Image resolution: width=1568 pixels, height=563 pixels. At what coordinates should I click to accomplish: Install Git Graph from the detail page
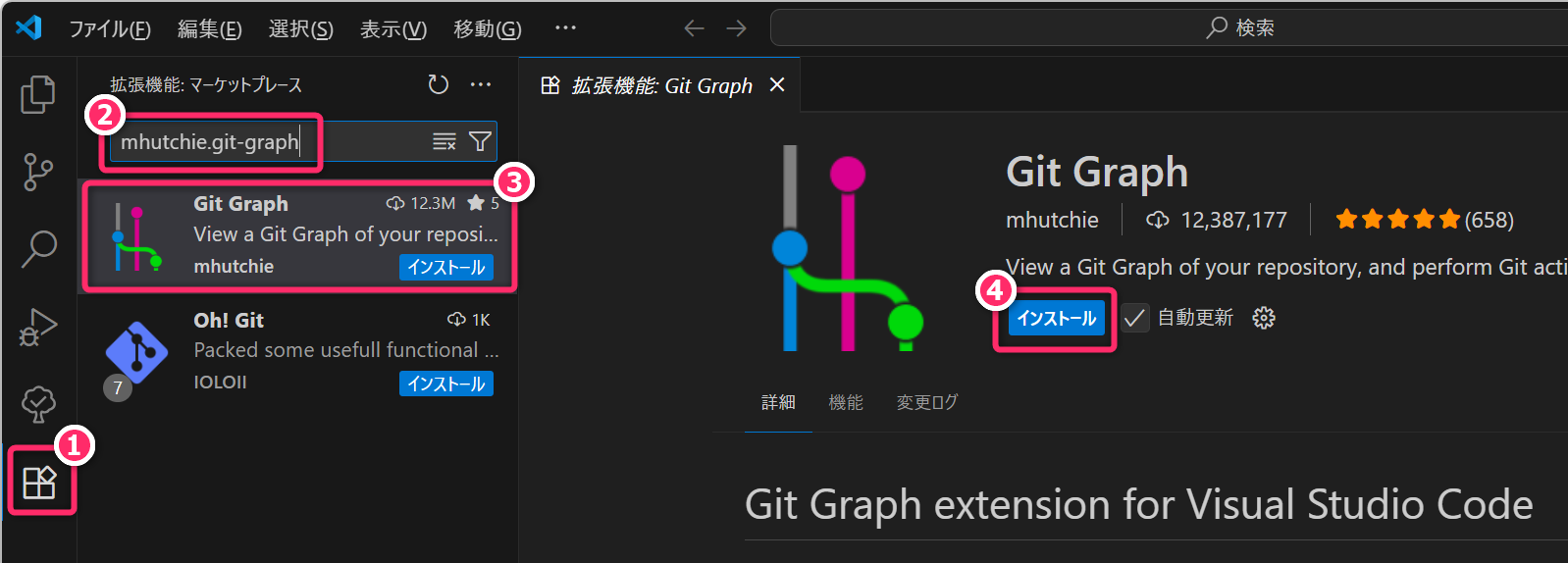coord(1056,318)
